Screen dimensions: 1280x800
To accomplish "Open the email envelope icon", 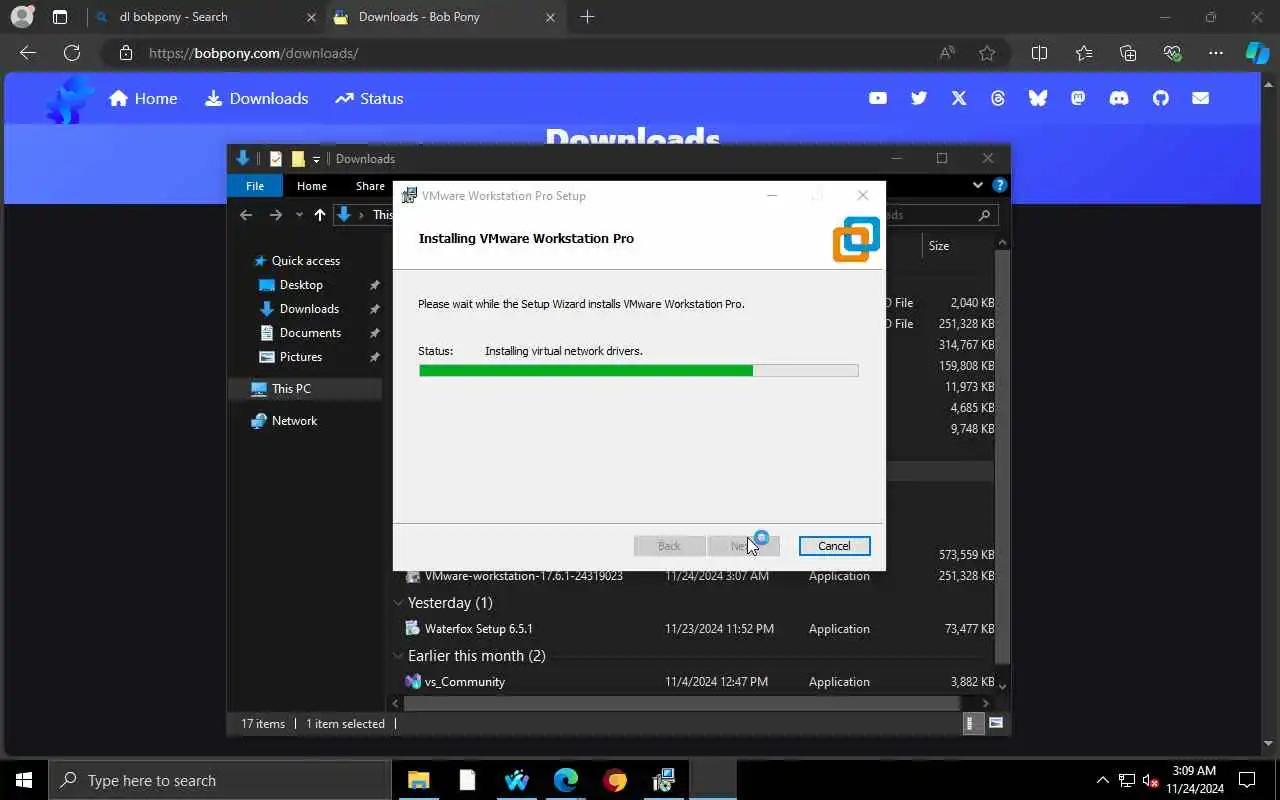I will (x=1200, y=98).
